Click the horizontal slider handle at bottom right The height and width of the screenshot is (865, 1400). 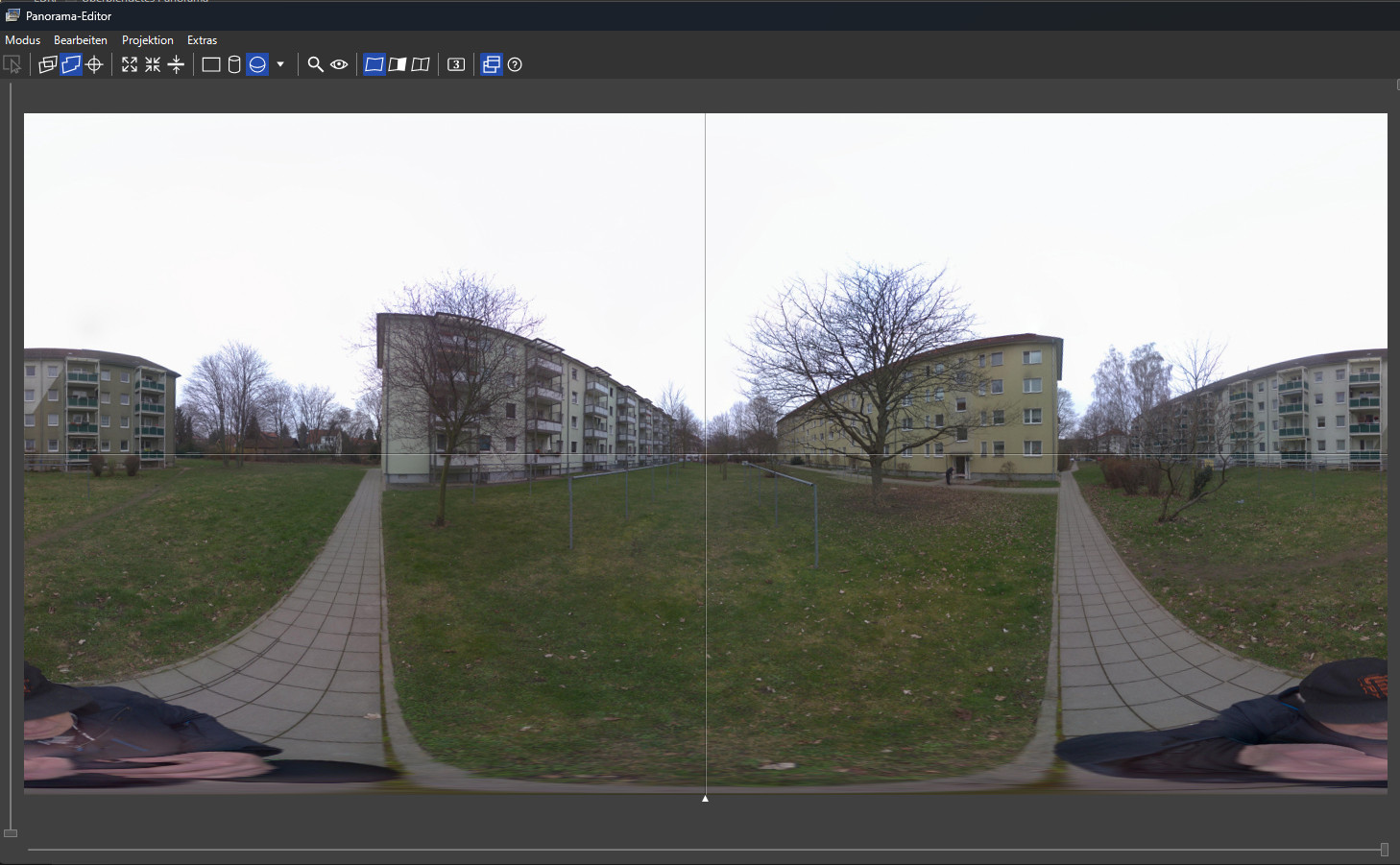(x=1384, y=850)
